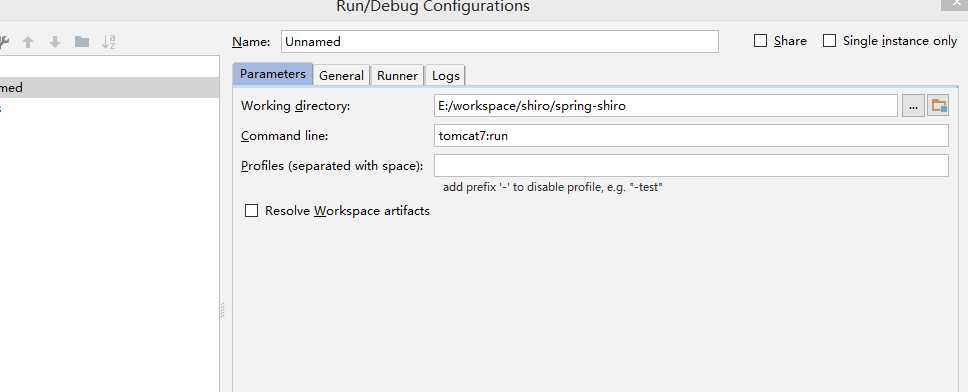Click the Working directory input field
This screenshot has width=968, height=392.
click(666, 106)
